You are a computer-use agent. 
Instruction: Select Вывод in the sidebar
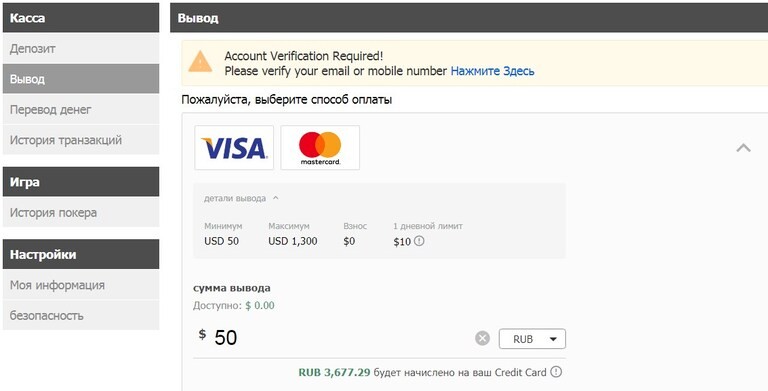pos(81,79)
